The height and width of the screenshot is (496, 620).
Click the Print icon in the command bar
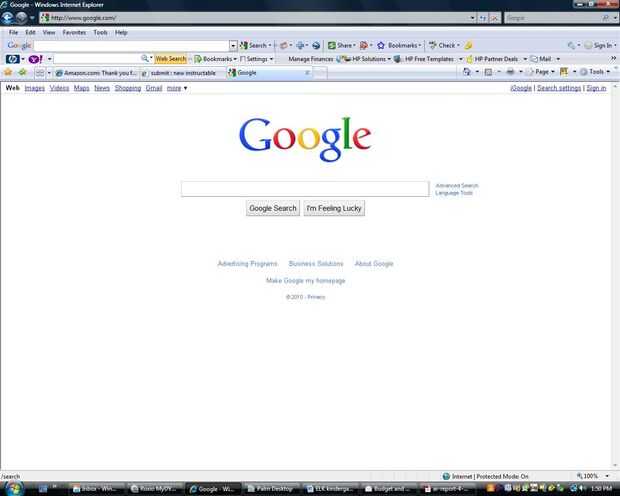510,72
